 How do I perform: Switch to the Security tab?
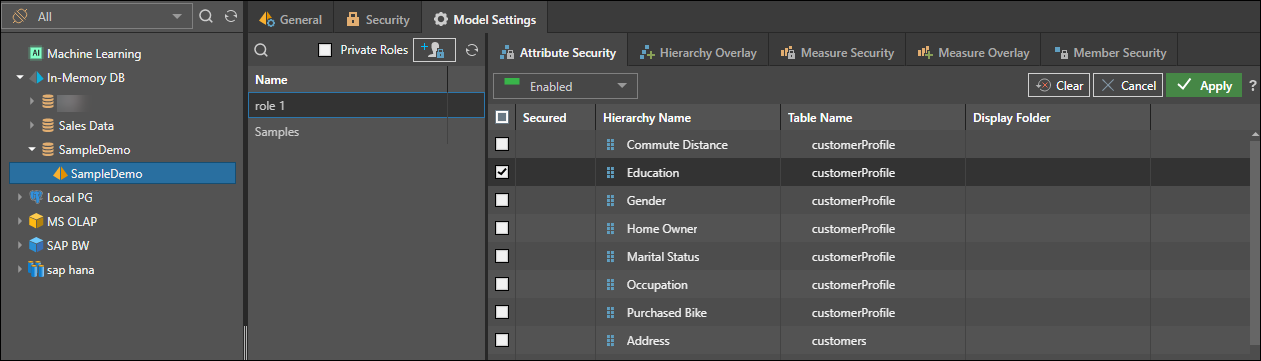(x=378, y=19)
